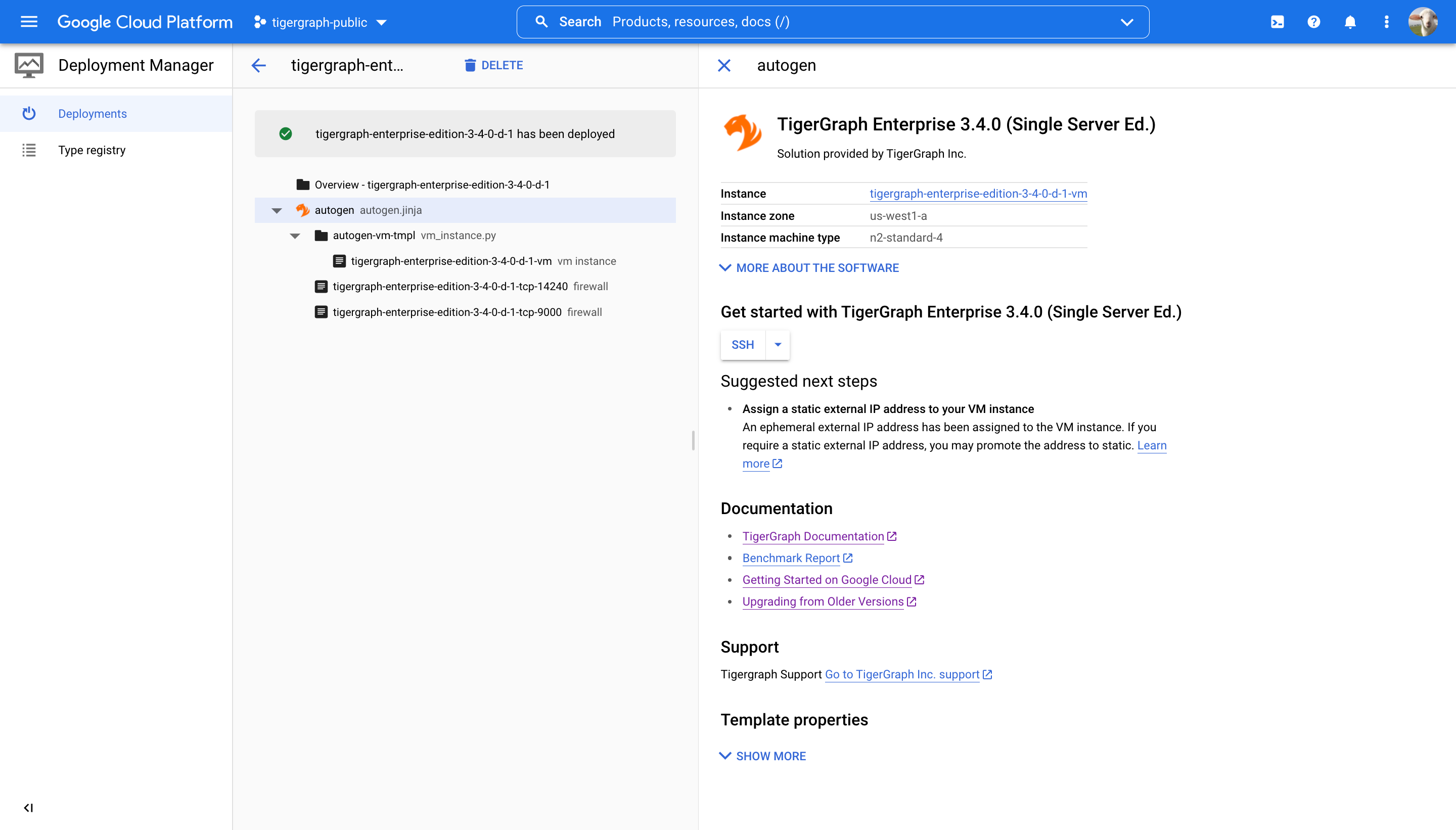Select the tcp-14240 firewall row
The height and width of the screenshot is (830, 1456).
coord(465,286)
